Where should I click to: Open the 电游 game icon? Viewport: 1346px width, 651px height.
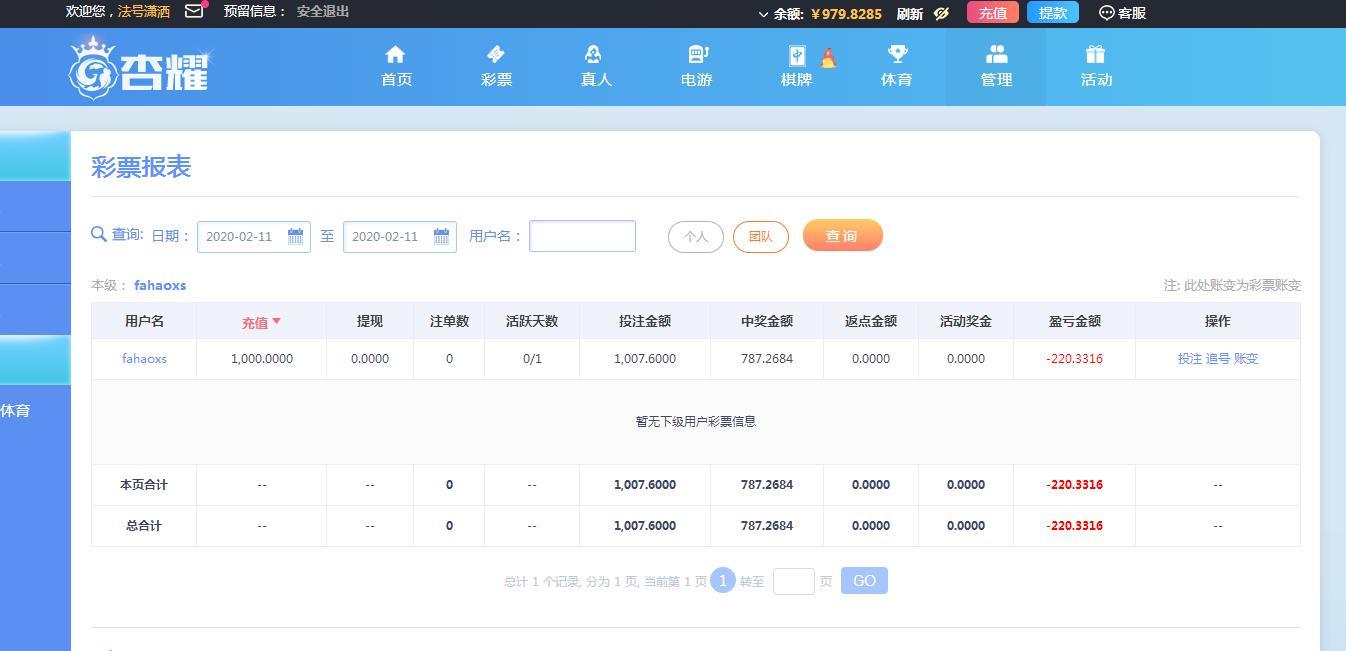tap(697, 54)
